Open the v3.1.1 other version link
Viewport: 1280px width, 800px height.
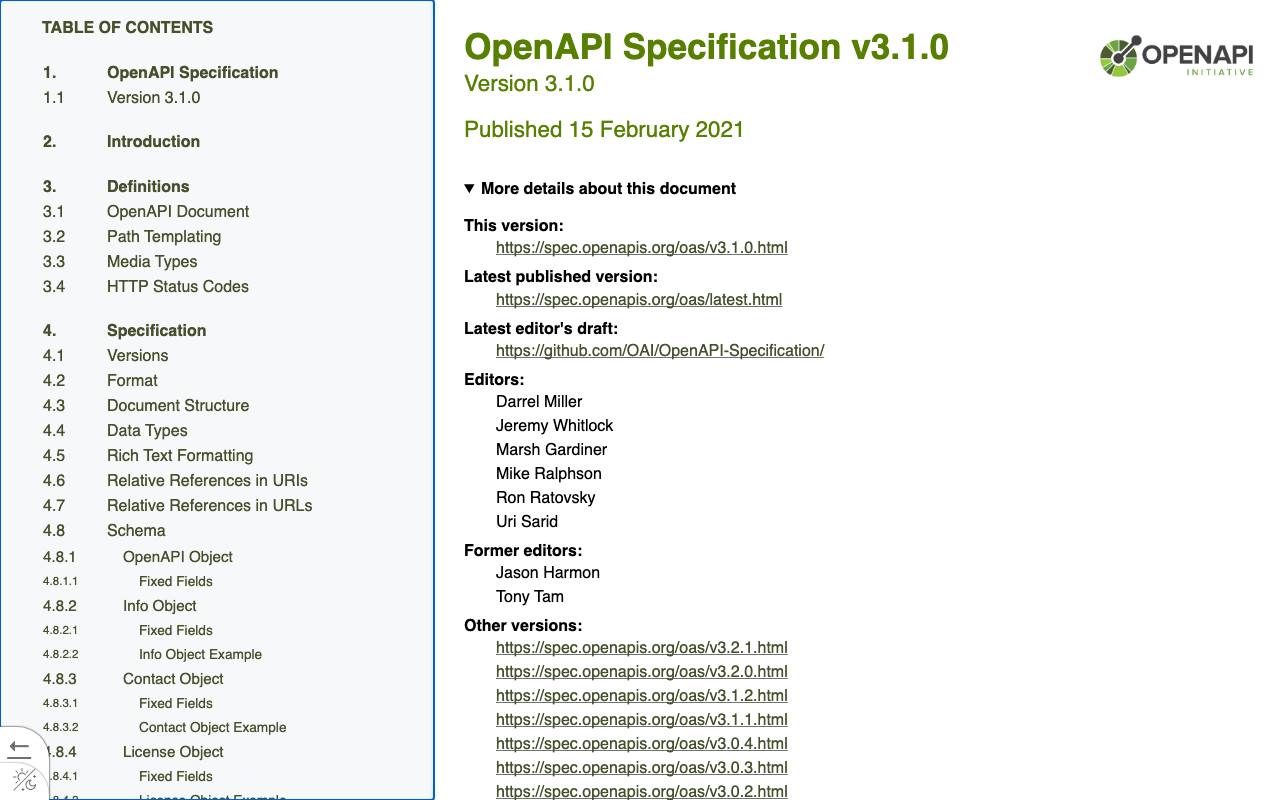[642, 719]
